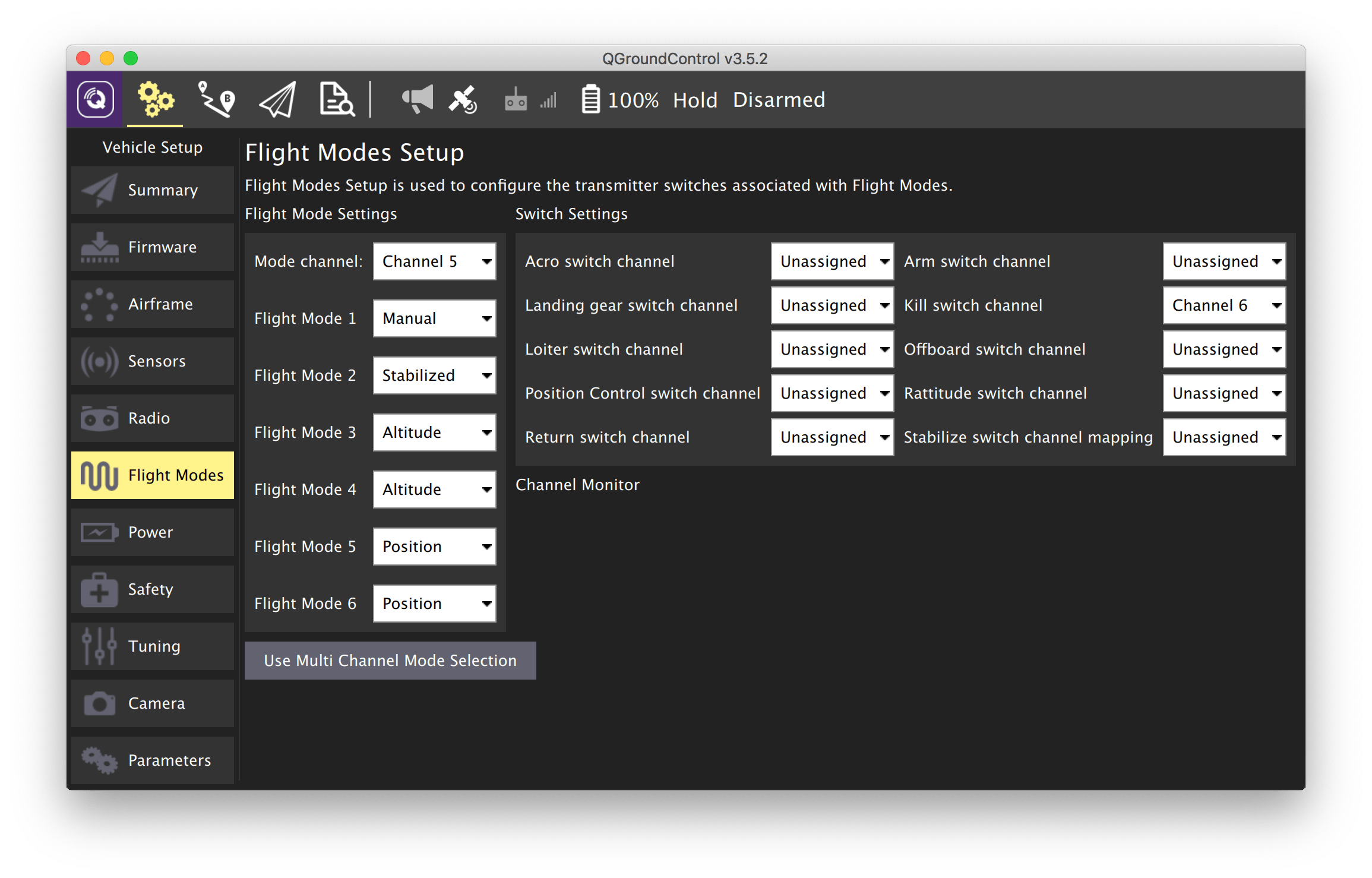Viewport: 1372px width, 878px height.
Task: Show RC radio signal strength icon
Action: 516,100
